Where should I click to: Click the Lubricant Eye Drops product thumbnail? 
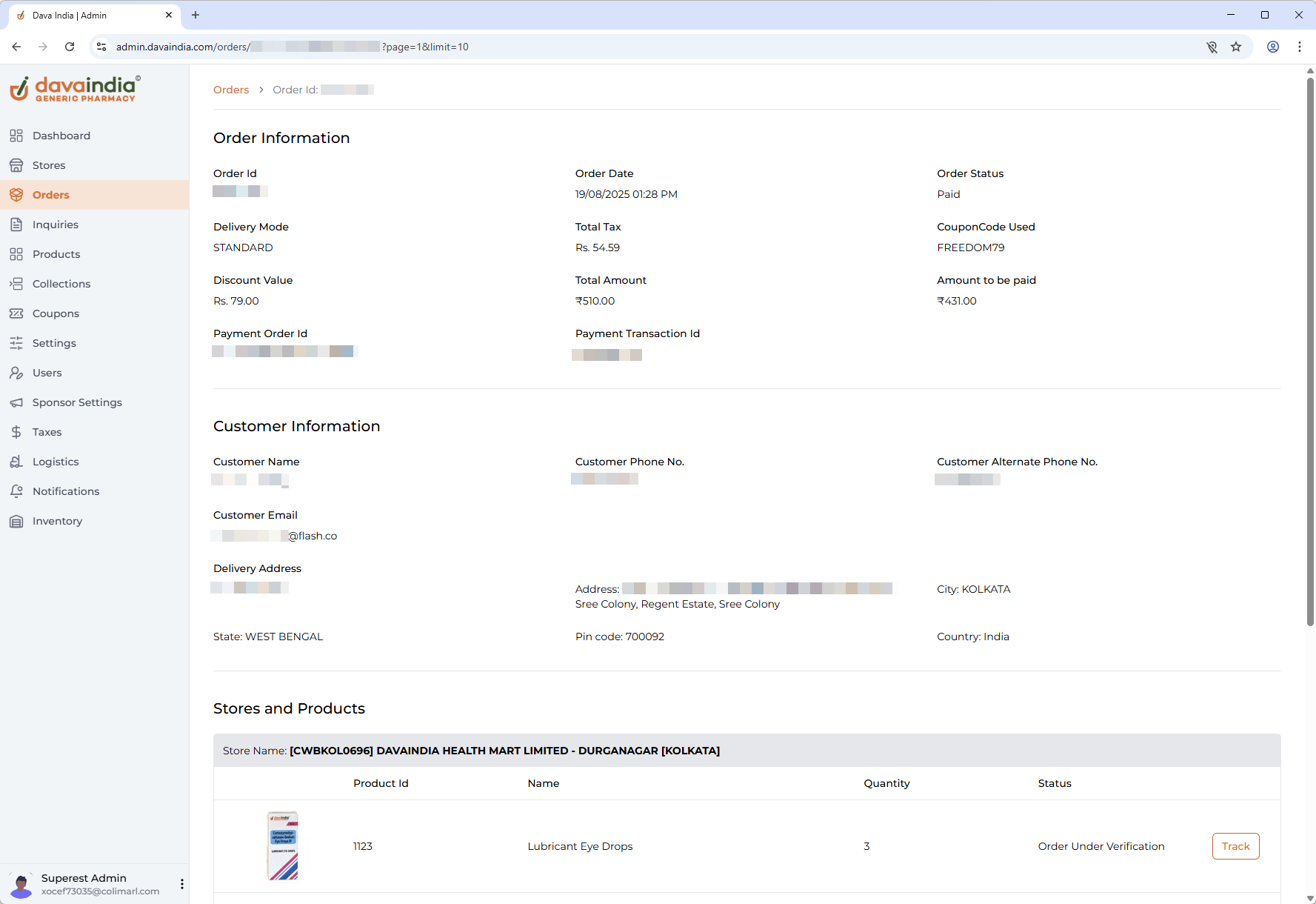(282, 845)
